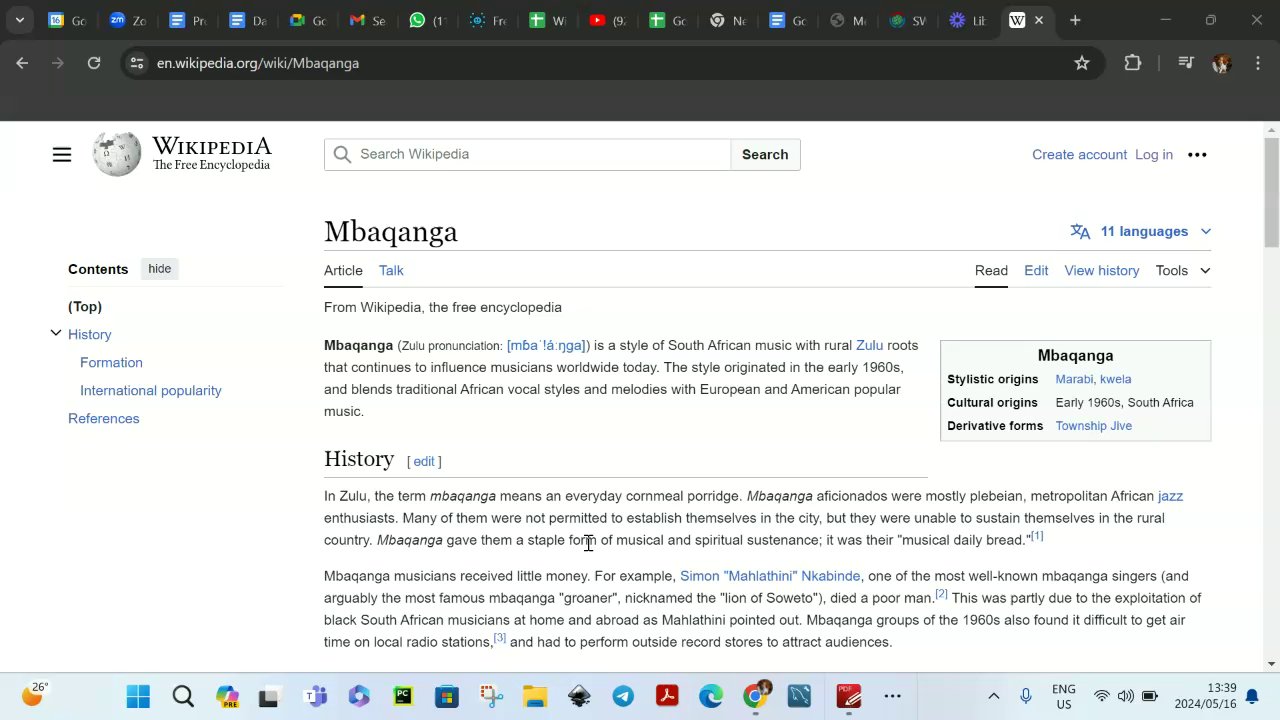Screen dimensions: 1280x720
Task: Click the Log in link
Action: pos(1153,155)
